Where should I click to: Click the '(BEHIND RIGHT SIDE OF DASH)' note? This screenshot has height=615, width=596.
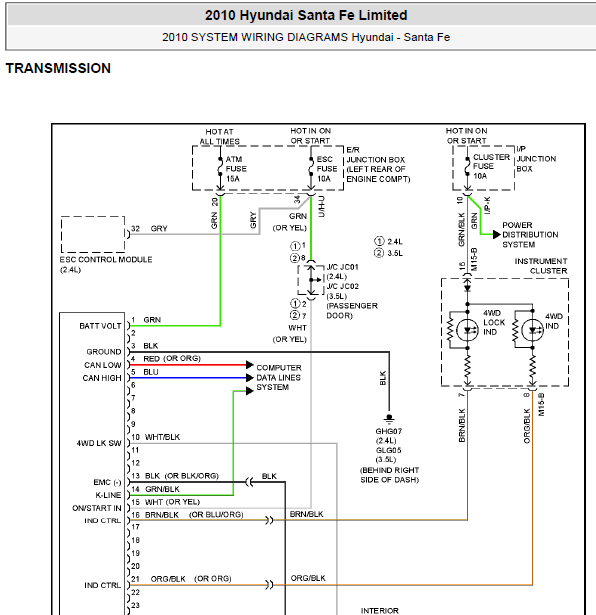[x=390, y=475]
